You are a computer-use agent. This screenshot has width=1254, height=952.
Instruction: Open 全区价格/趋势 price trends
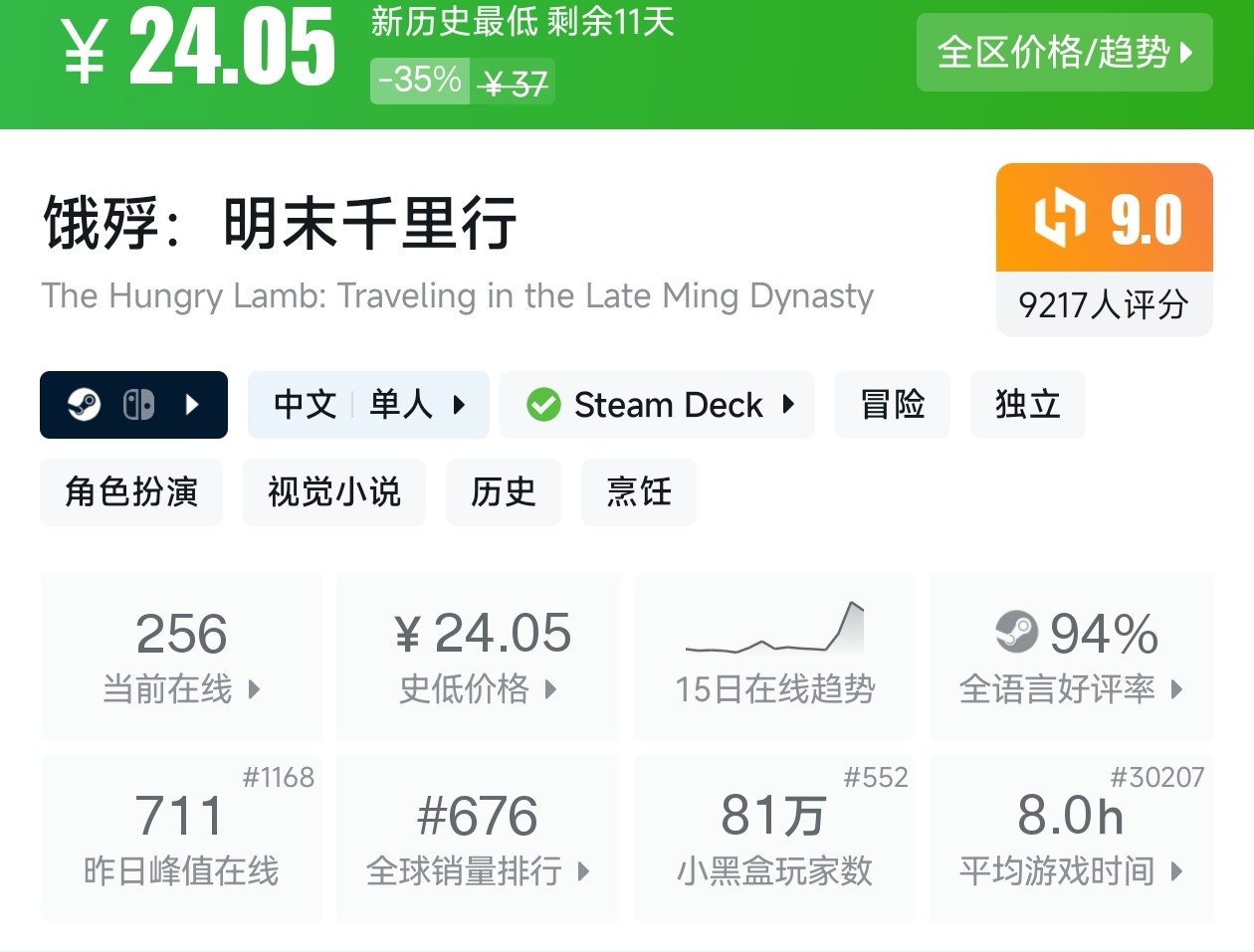[1064, 52]
